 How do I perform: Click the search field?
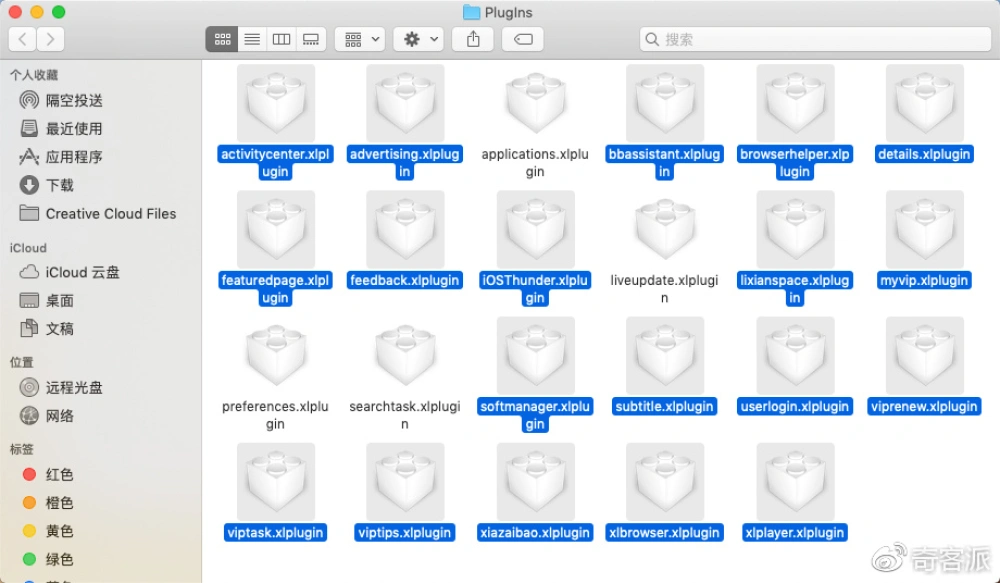pos(815,40)
